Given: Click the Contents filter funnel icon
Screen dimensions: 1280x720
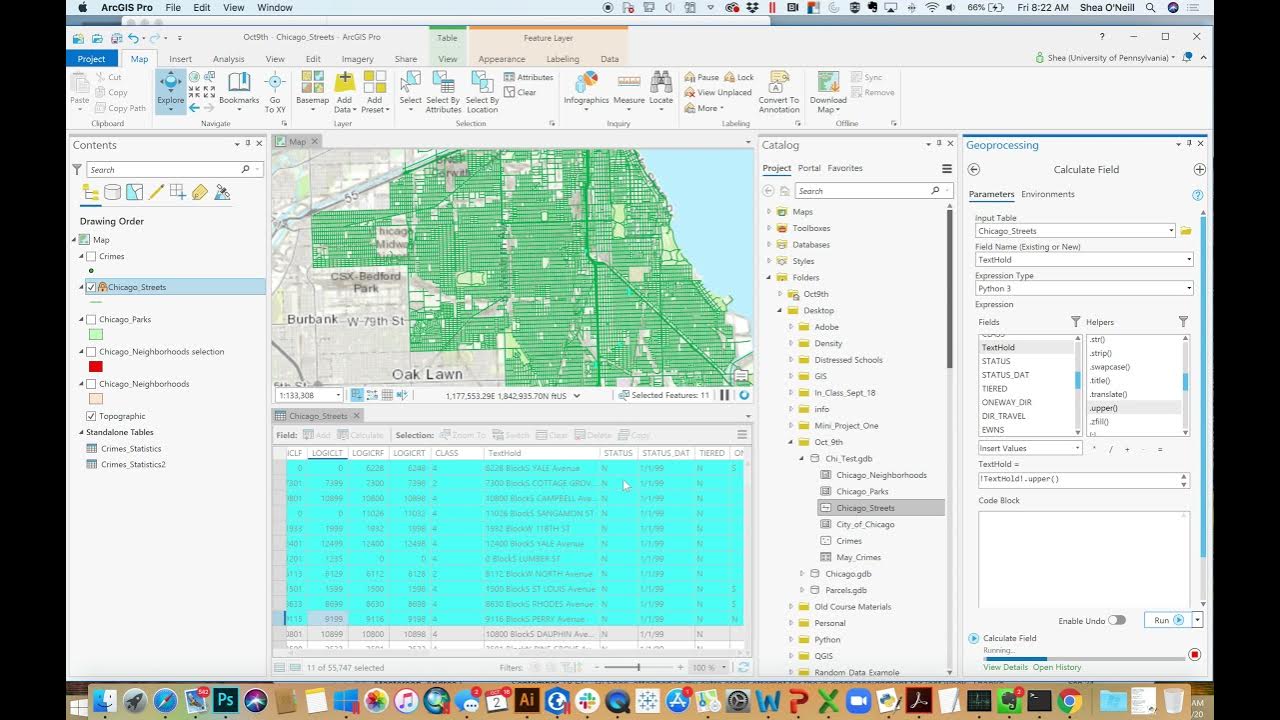Looking at the screenshot, I should pyautogui.click(x=78, y=169).
